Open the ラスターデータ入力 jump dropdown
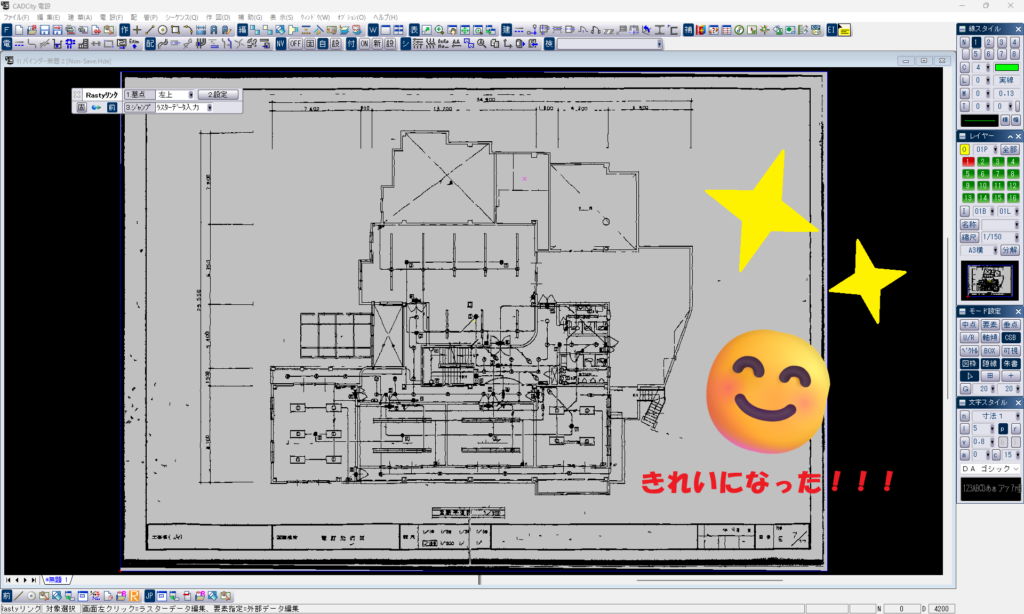 pos(210,107)
